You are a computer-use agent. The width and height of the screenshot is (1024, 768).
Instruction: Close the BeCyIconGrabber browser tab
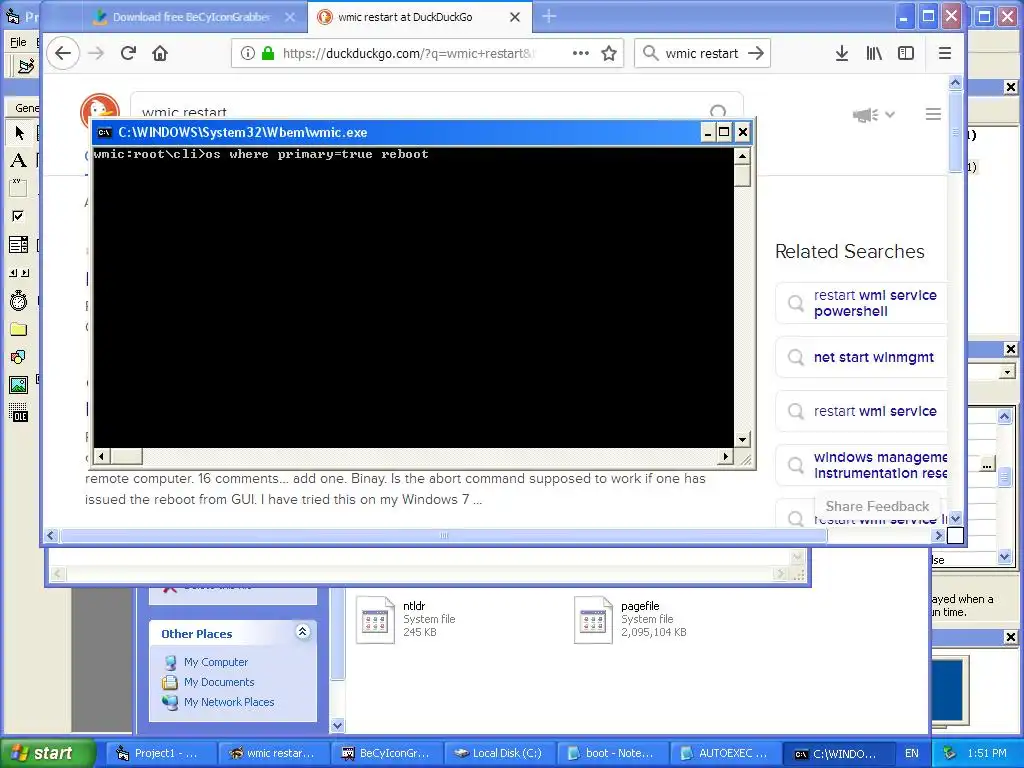(x=290, y=17)
